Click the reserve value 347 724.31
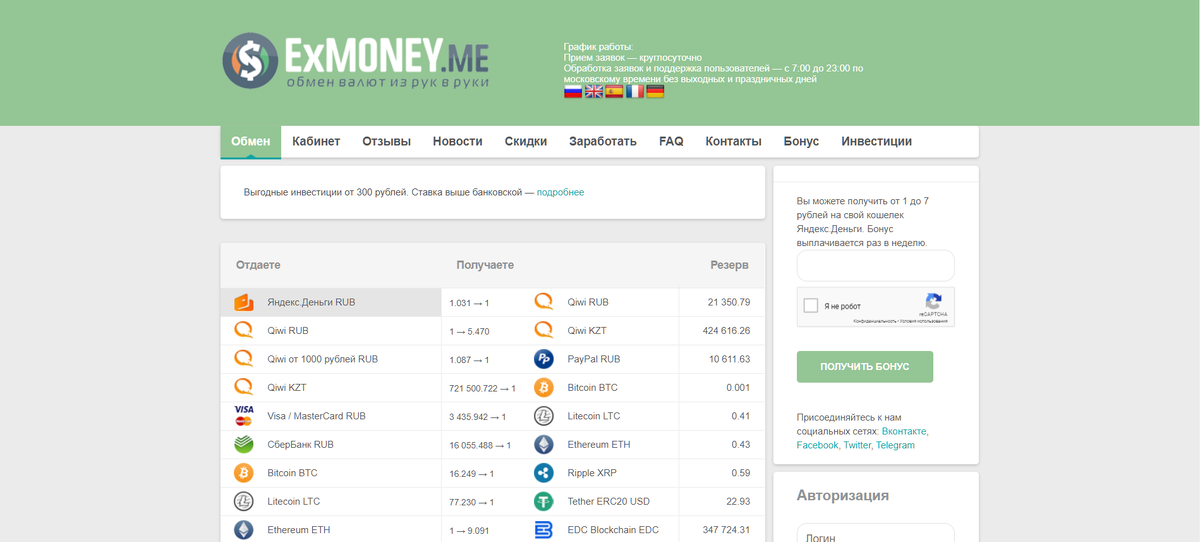Viewport: 1200px width, 542px height. tap(727, 530)
